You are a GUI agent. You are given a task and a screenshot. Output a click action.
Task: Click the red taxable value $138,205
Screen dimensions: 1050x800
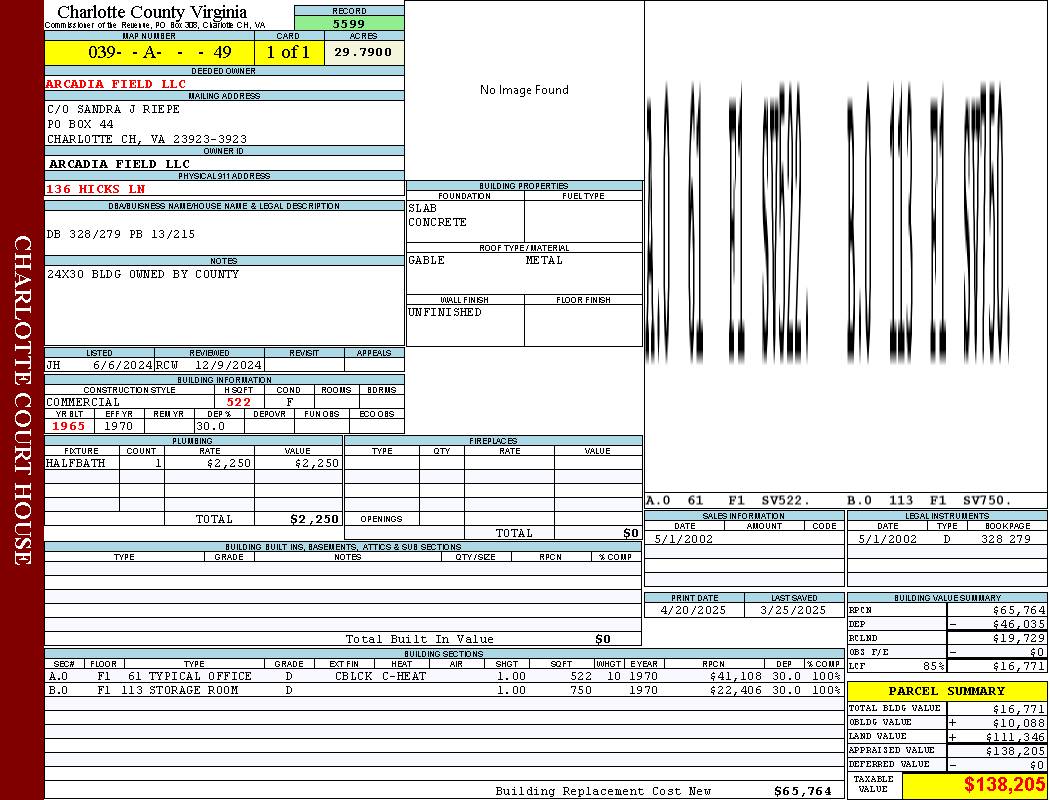click(1003, 785)
